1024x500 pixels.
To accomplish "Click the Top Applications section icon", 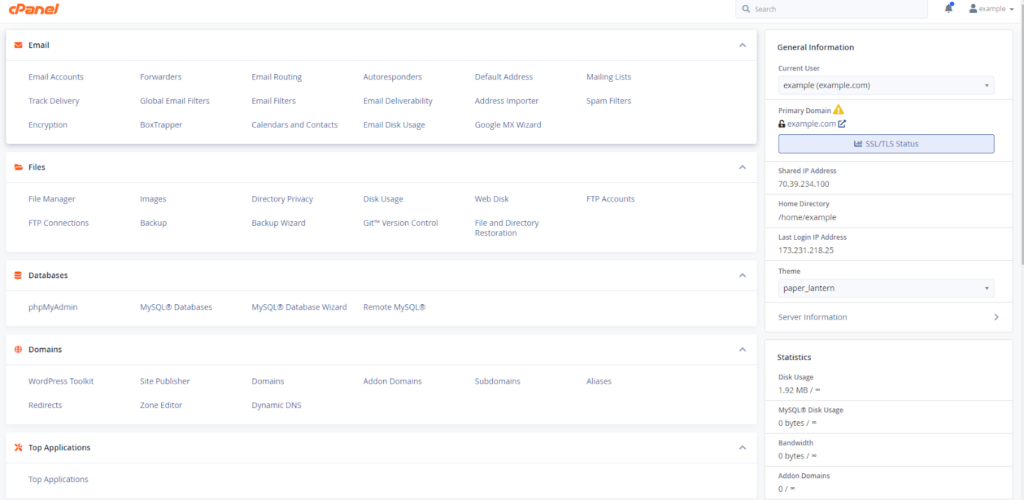I will pyautogui.click(x=18, y=448).
